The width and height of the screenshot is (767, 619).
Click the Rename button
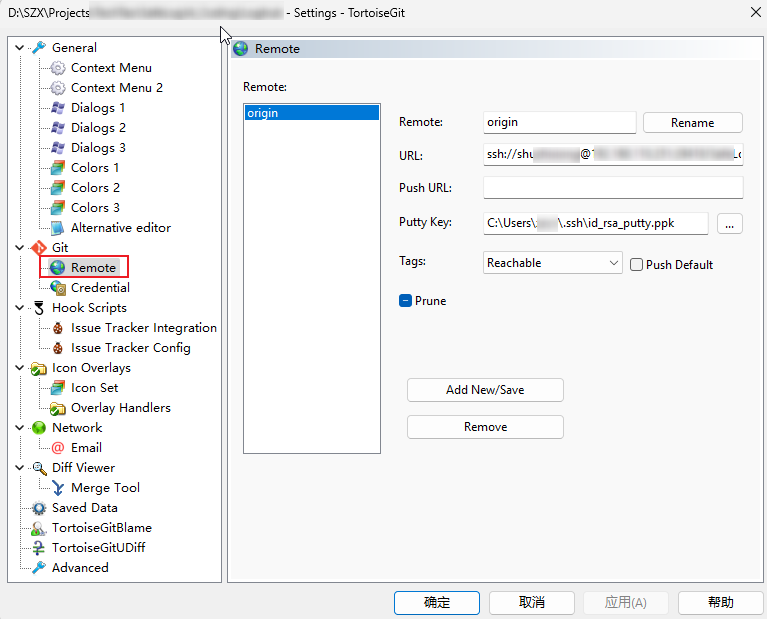pos(693,122)
